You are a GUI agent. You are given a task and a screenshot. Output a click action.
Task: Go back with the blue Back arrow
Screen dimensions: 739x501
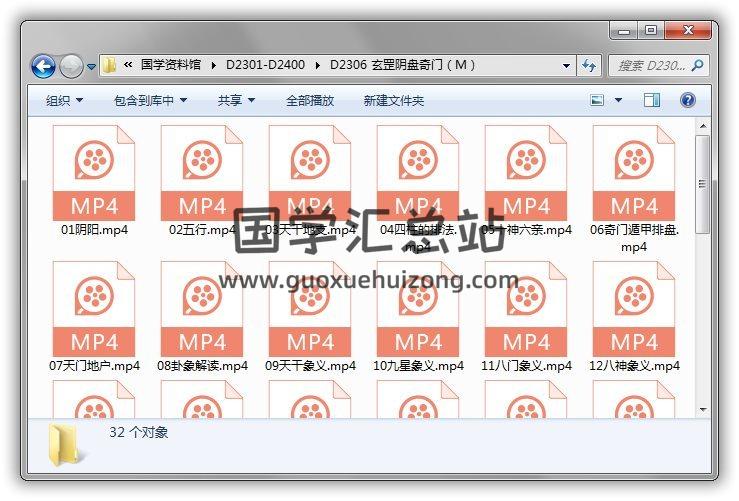tap(43, 66)
